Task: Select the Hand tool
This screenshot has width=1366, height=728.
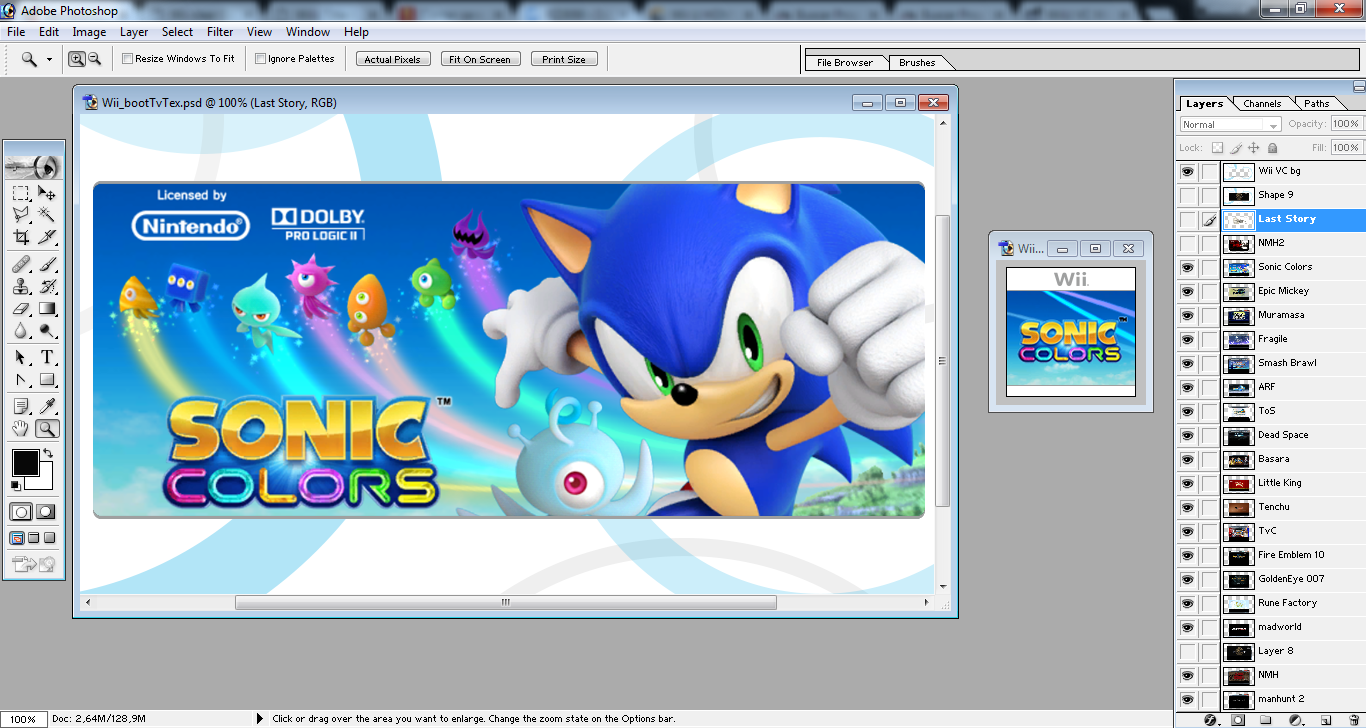Action: point(21,429)
